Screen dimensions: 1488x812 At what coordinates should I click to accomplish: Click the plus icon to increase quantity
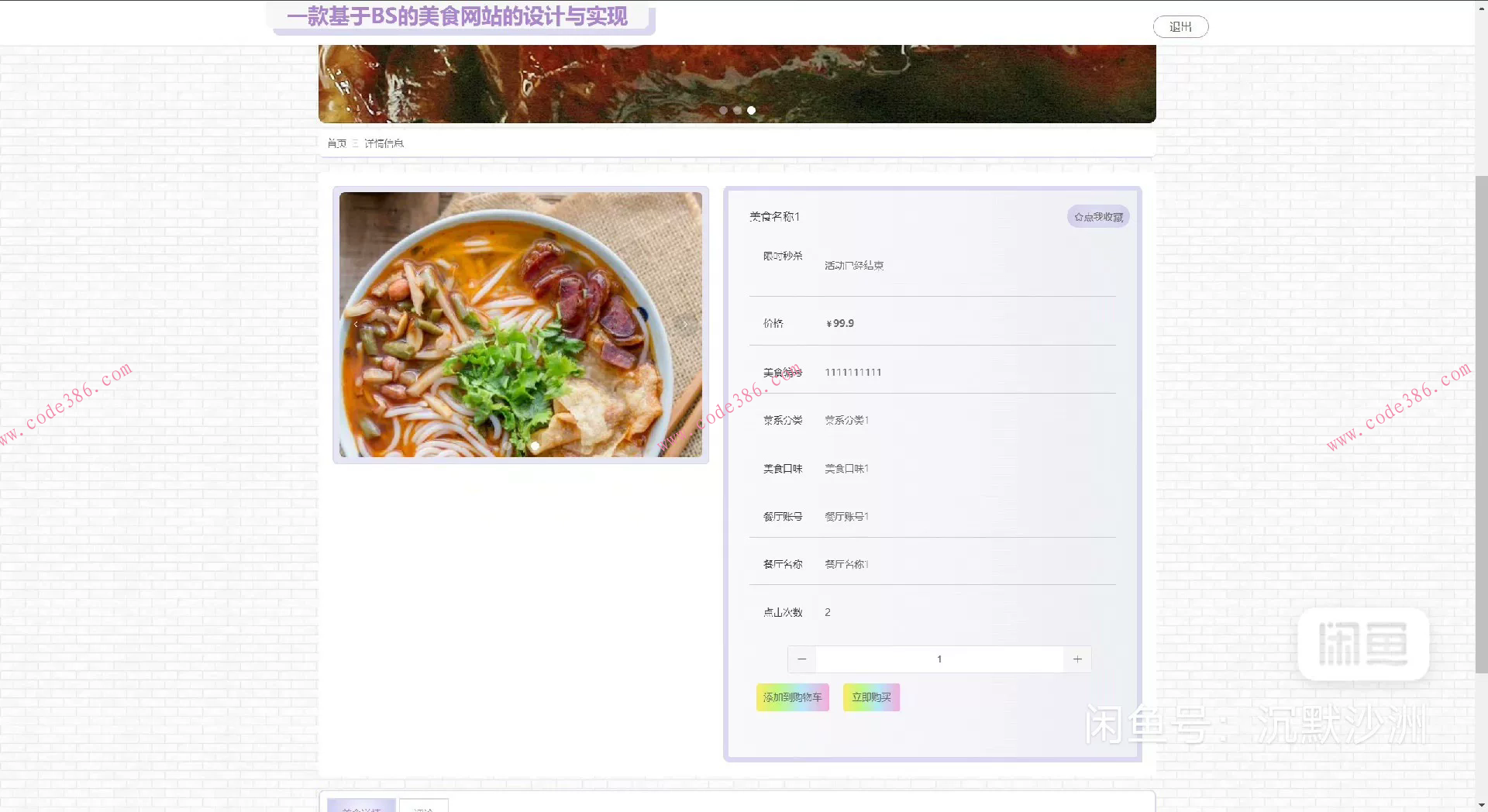pyautogui.click(x=1077, y=659)
